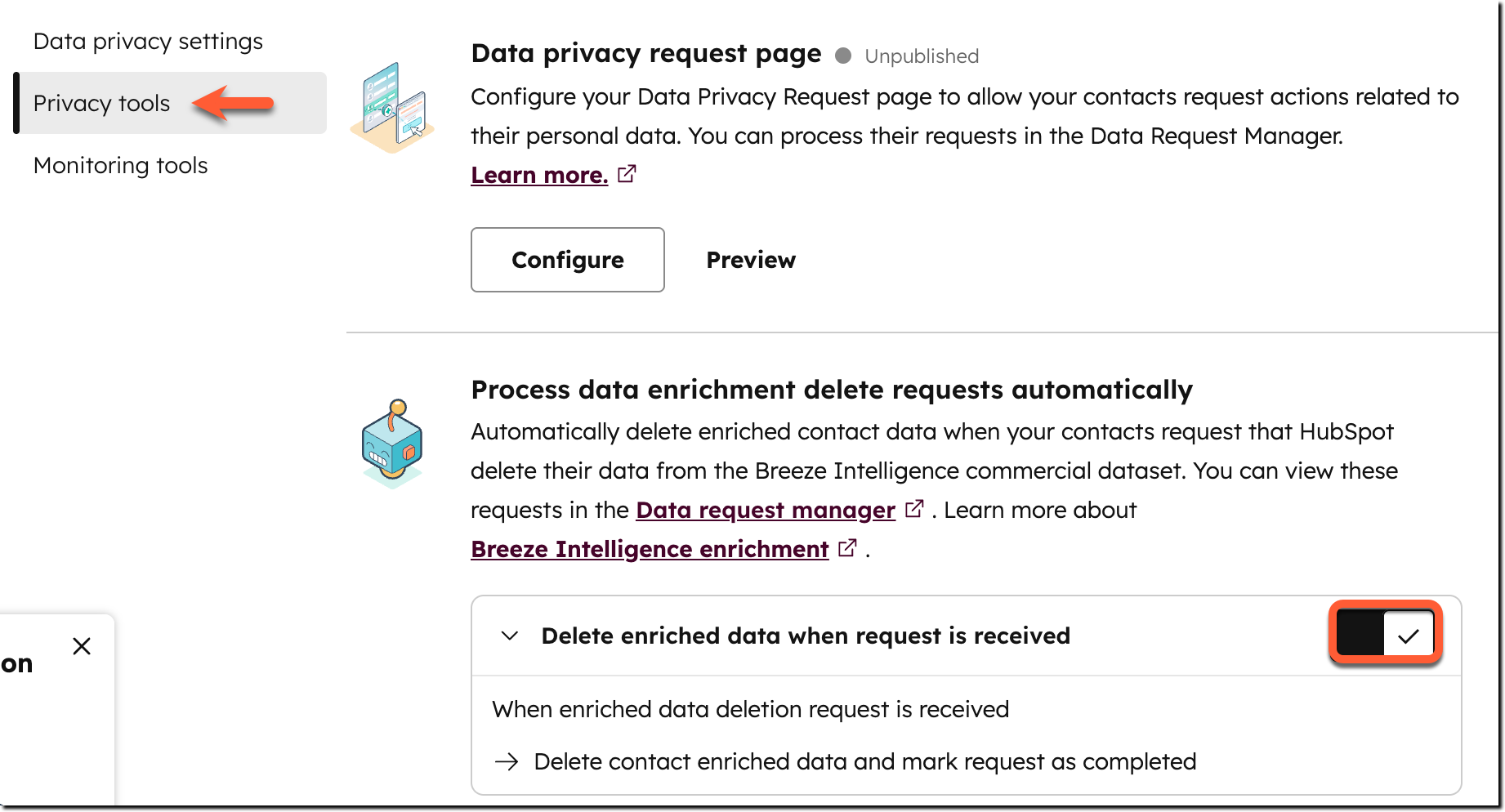Open the Data request manager

point(765,509)
